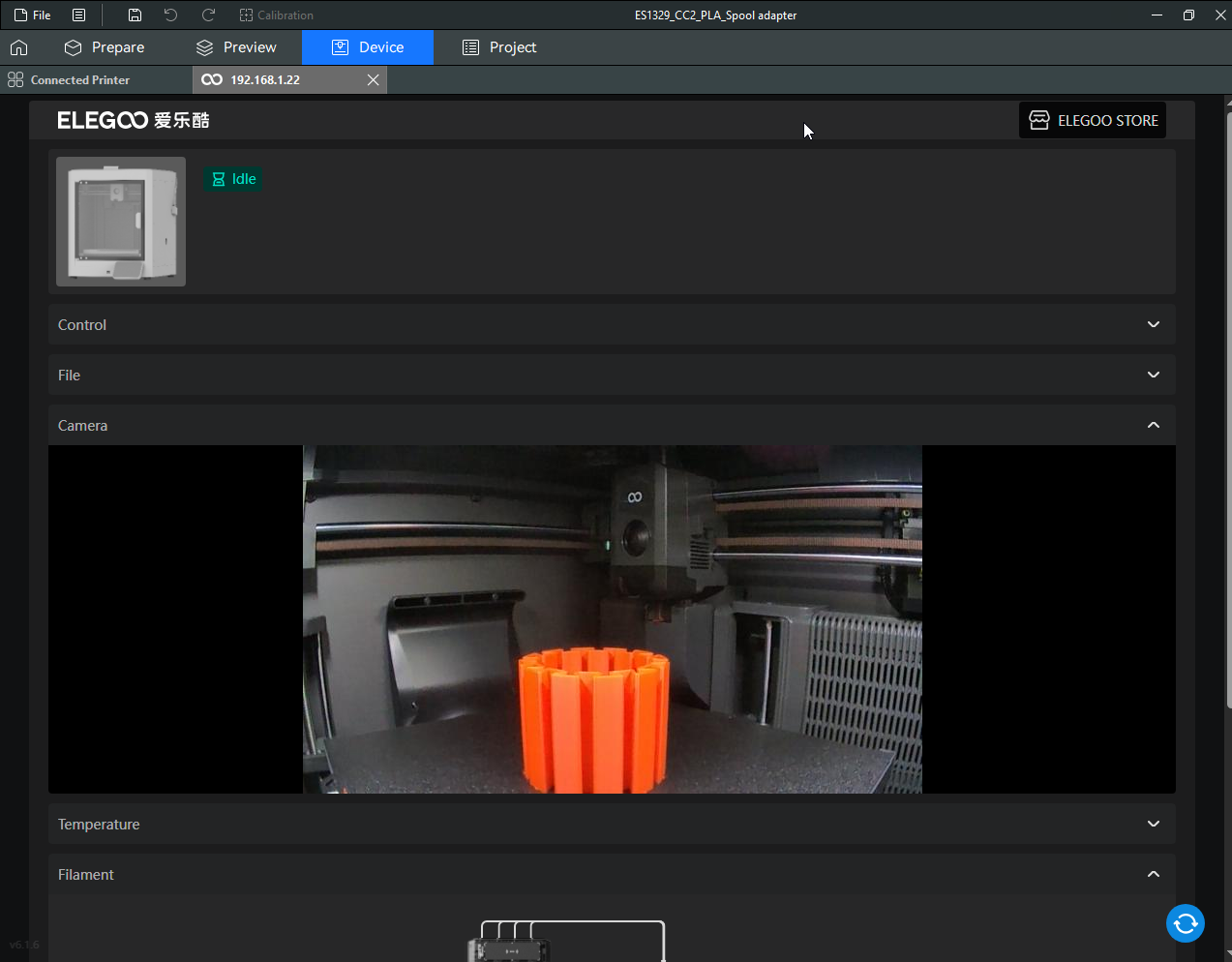Close the 192.168.1.22 printer tab

373,79
